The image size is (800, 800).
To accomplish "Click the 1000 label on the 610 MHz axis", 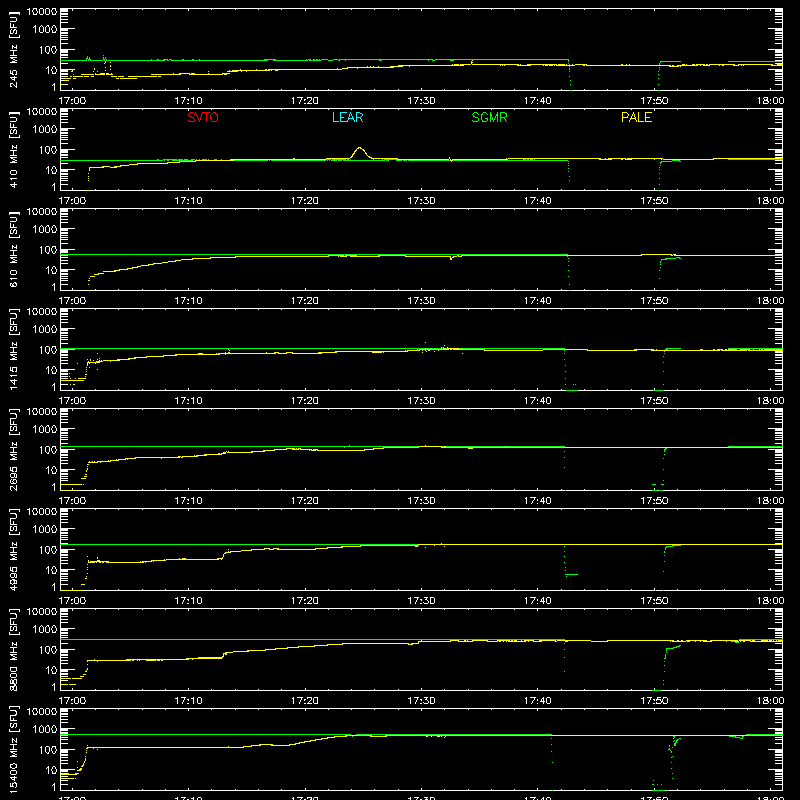I will 45,230.
